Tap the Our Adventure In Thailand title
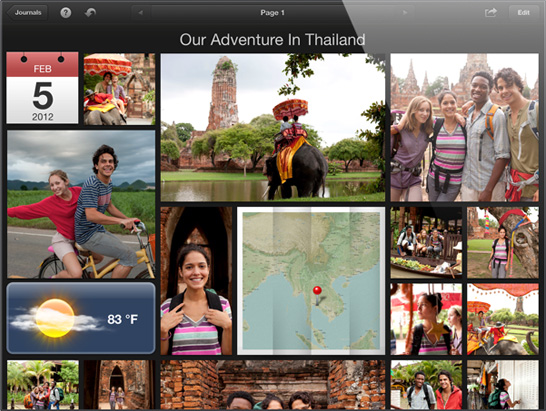 272,39
